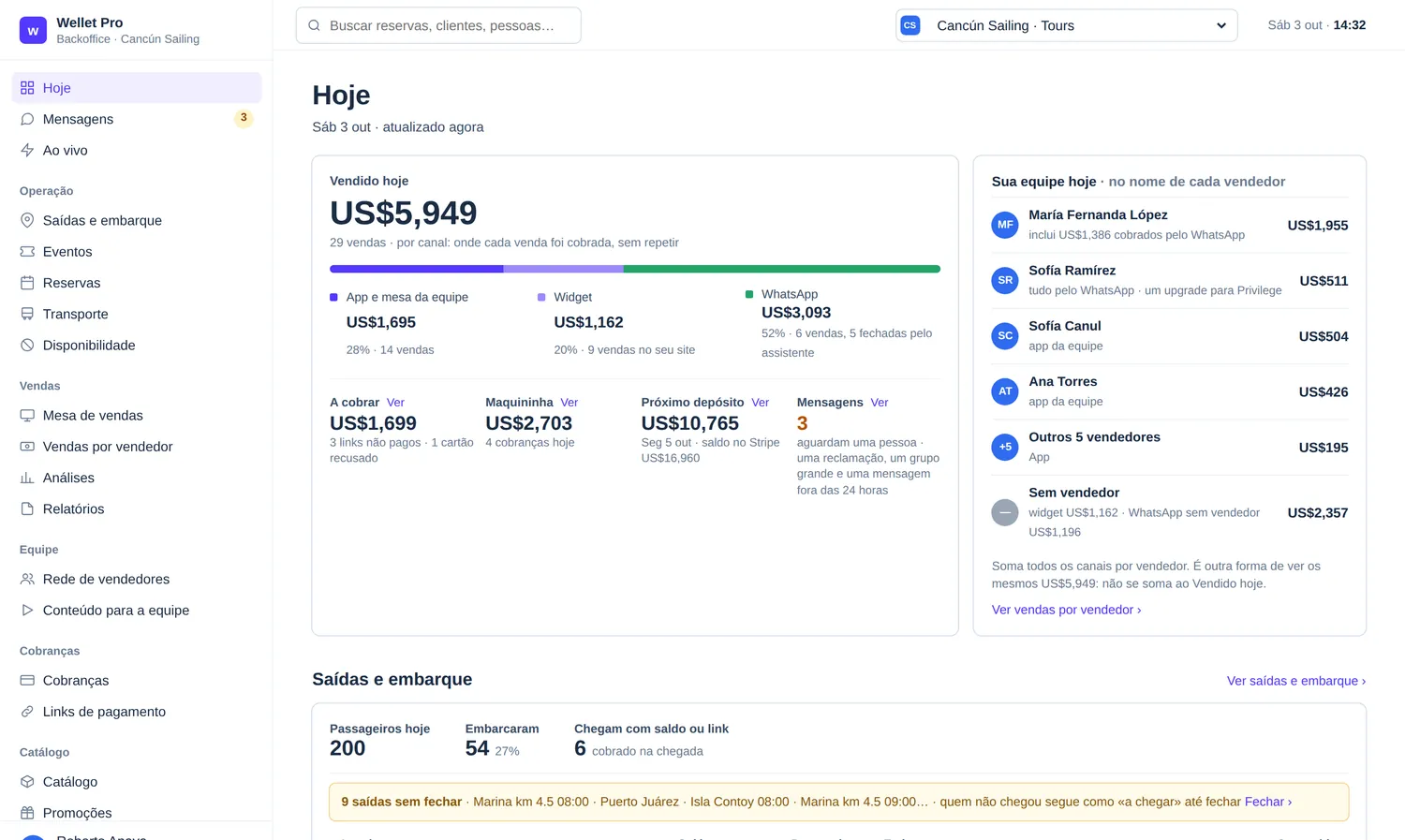Screen dimensions: 1405x840
Task: Click the Wellet Pro logo
Action: point(33,30)
